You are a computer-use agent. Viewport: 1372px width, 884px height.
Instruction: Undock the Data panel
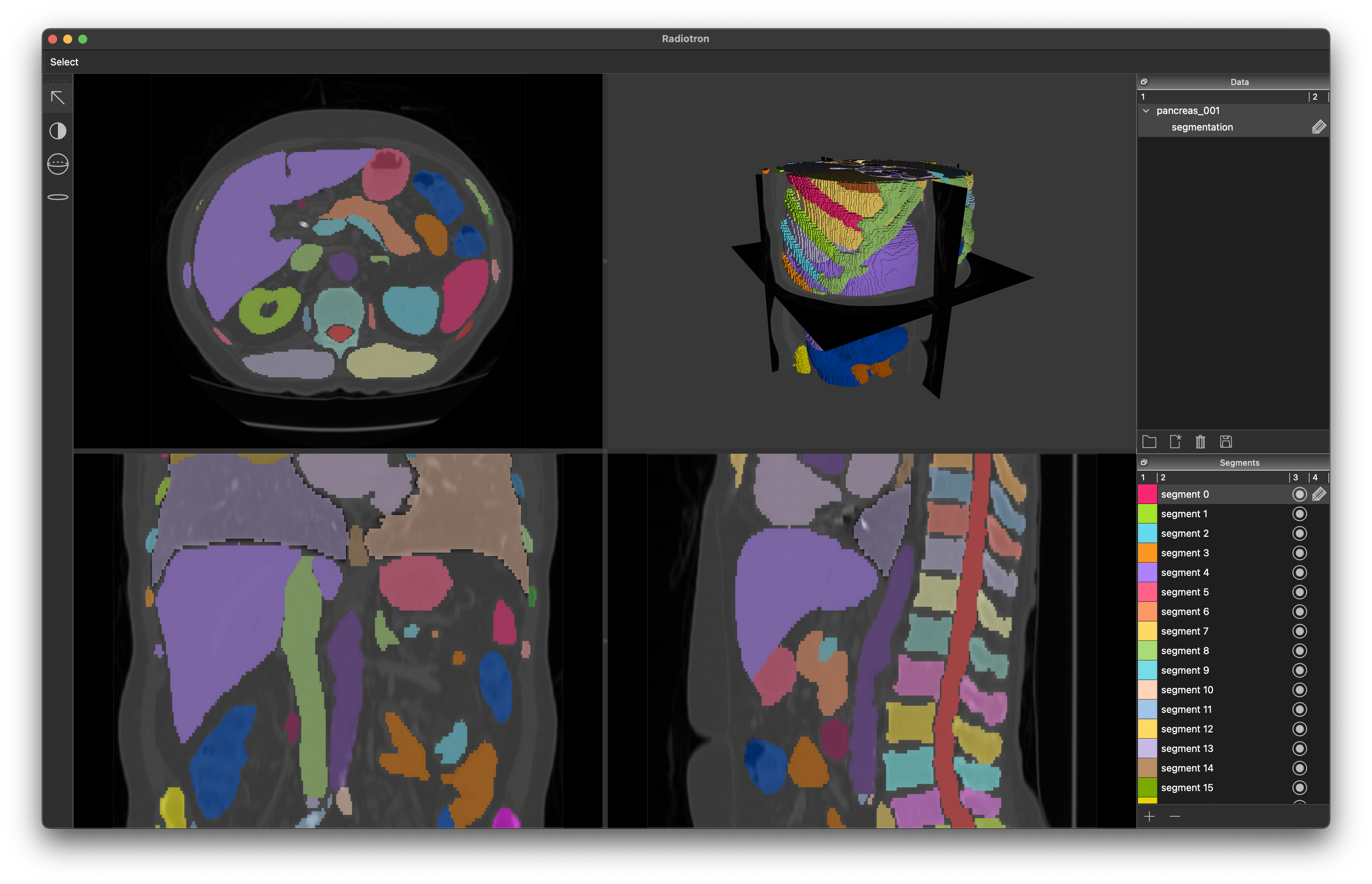1144,82
